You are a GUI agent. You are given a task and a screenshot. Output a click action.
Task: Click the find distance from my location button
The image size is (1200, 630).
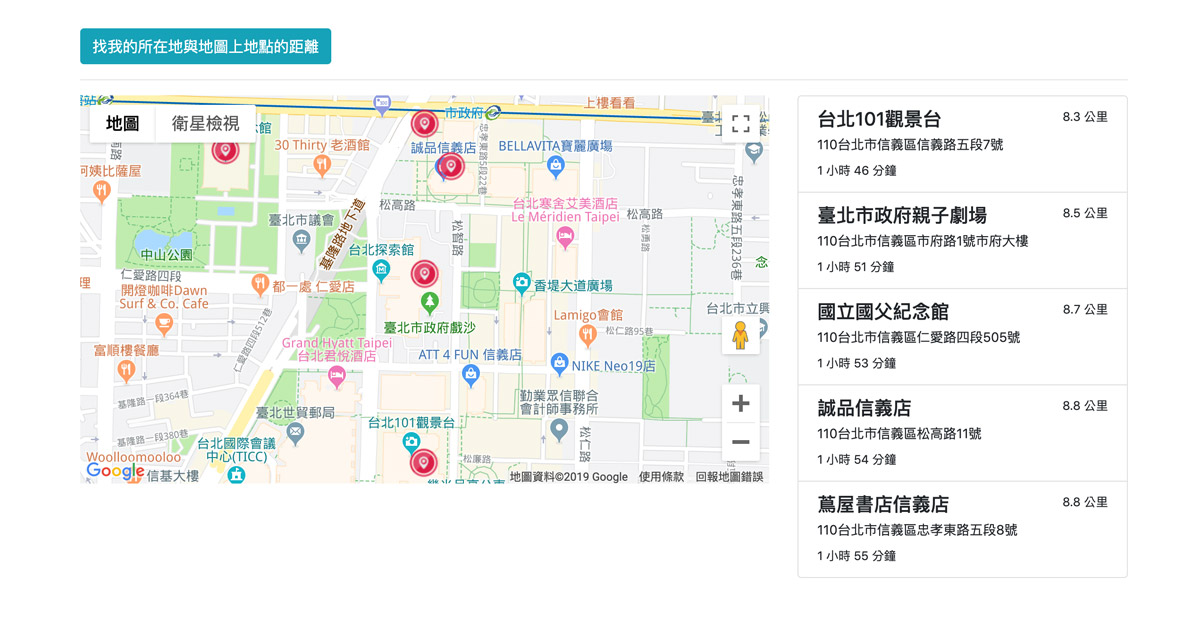205,47
